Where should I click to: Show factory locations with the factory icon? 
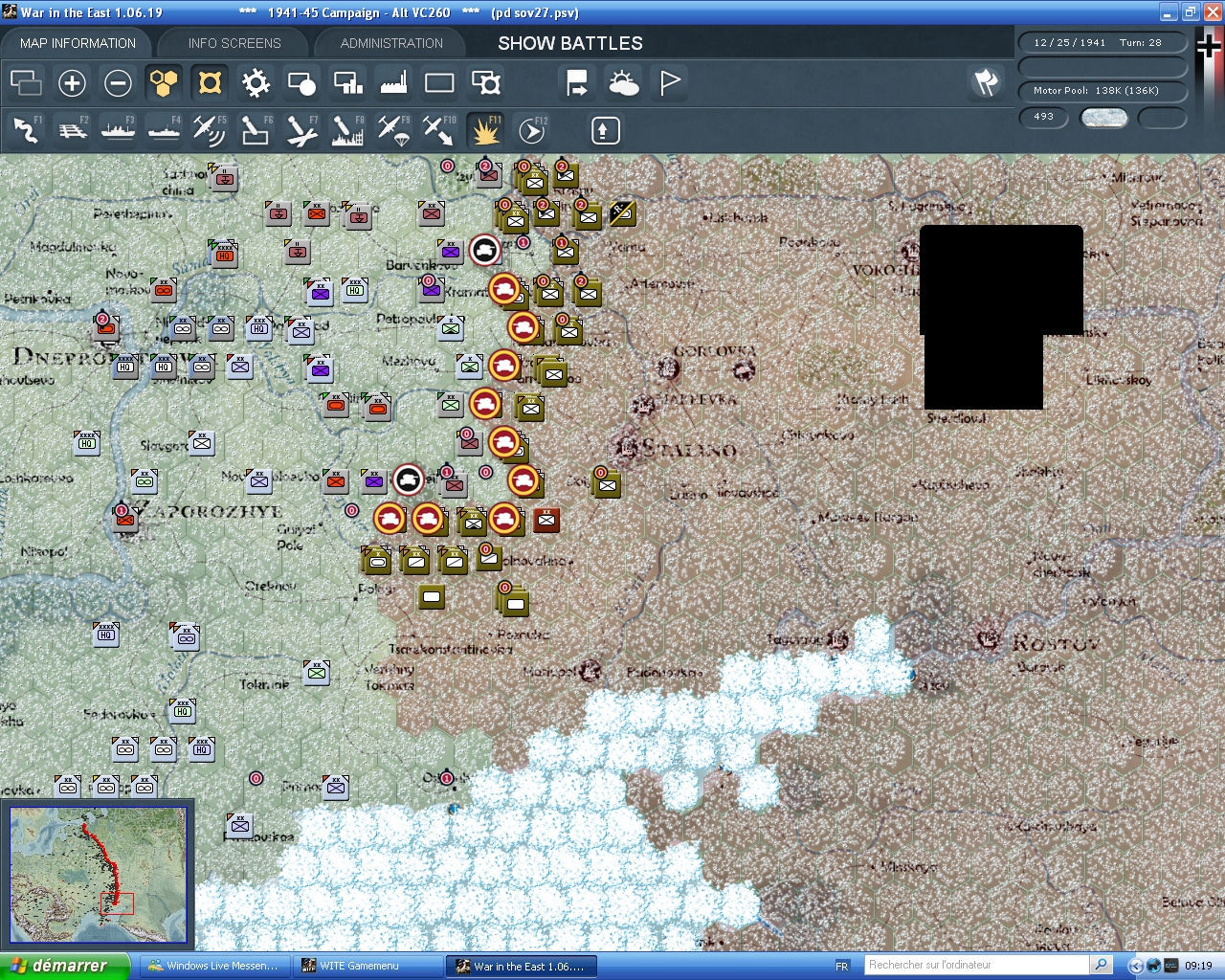(392, 83)
